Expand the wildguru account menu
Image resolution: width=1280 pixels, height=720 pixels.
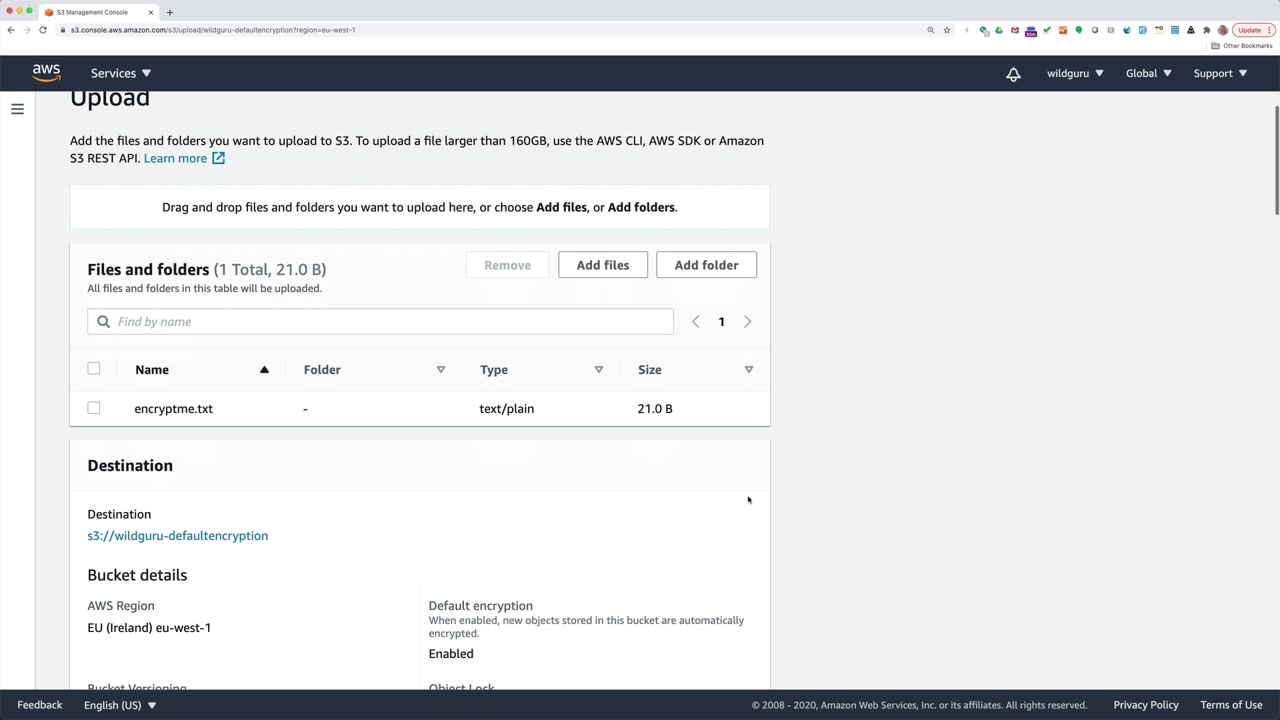click(x=1075, y=73)
